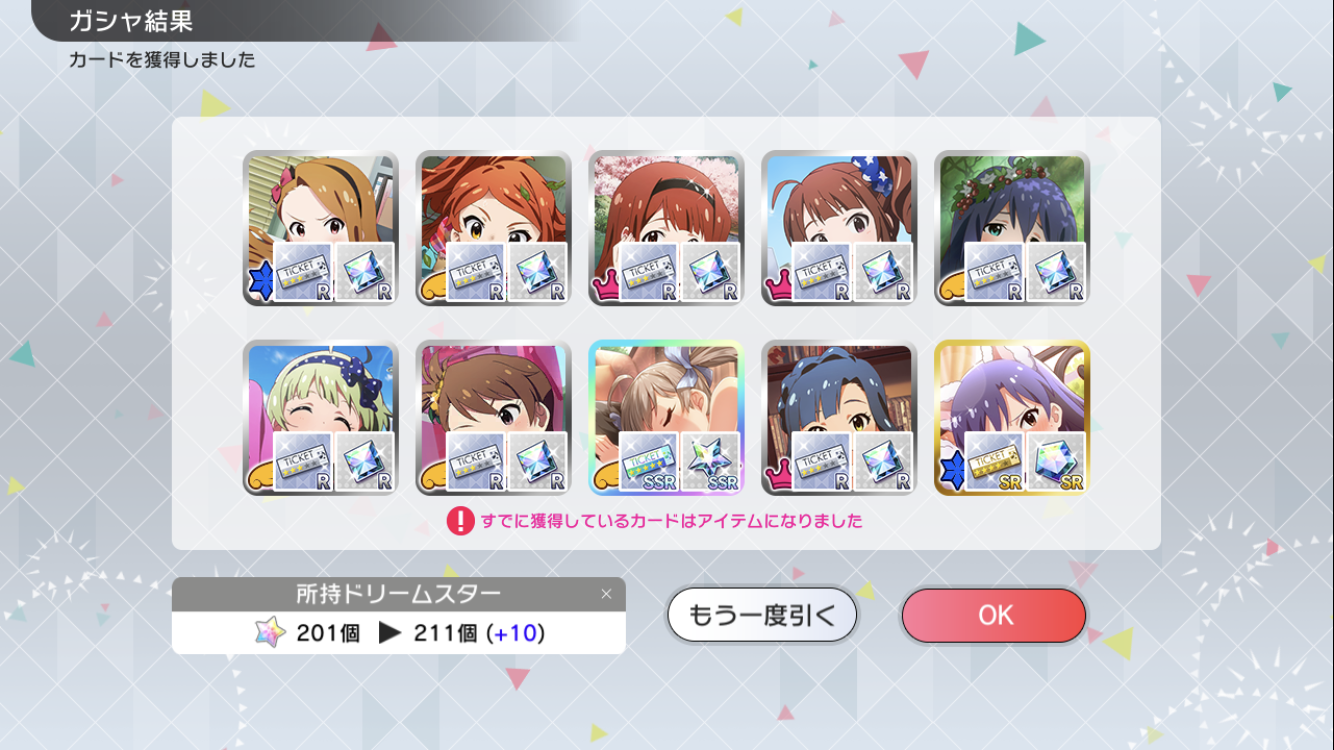Tap the SR gold ticket icon
This screenshot has height=750, width=1334.
click(x=996, y=461)
